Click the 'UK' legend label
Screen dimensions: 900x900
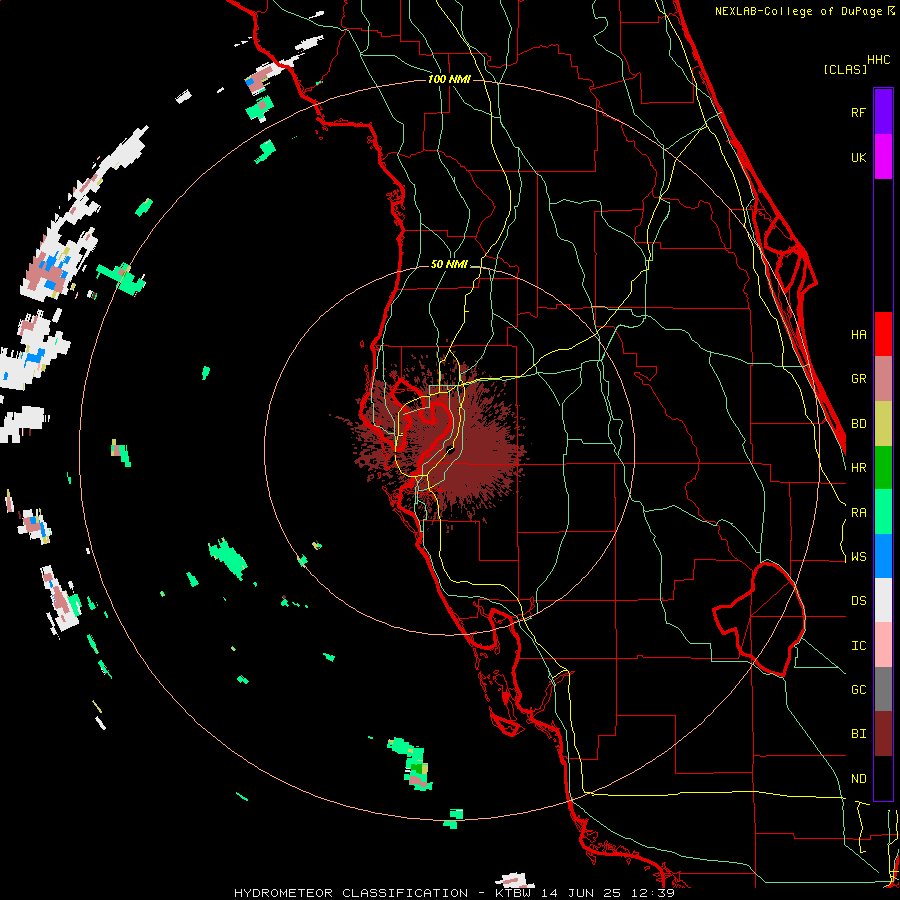click(x=858, y=157)
